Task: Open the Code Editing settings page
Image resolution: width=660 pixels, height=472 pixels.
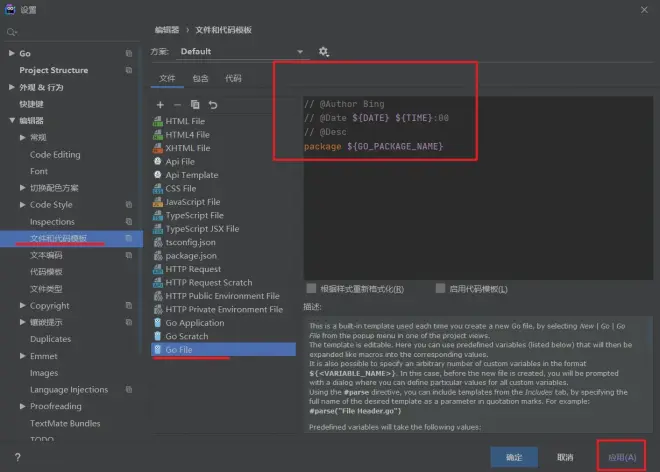Action: (55, 155)
